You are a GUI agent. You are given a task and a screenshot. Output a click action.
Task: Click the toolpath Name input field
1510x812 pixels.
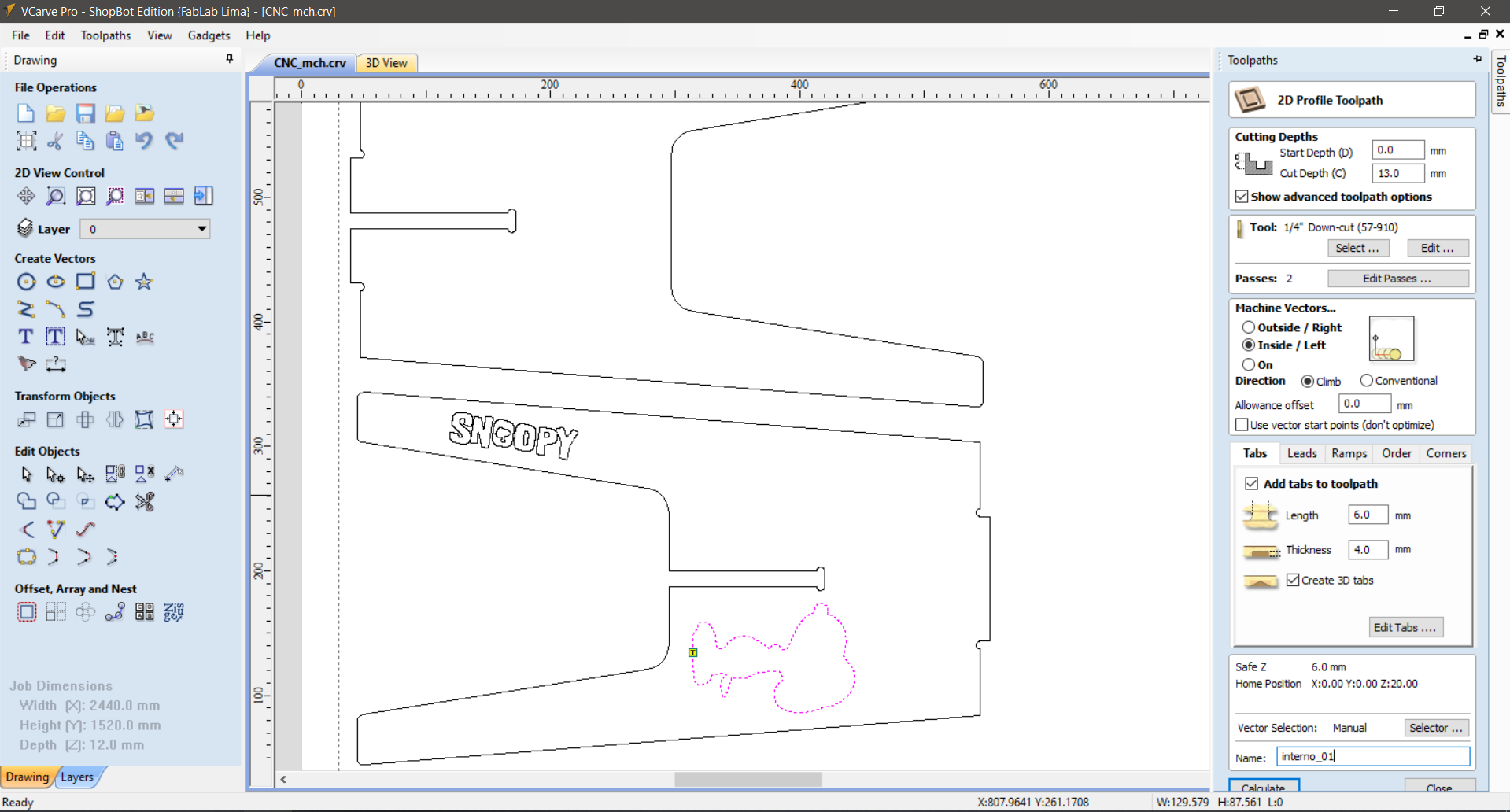pyautogui.click(x=1372, y=756)
